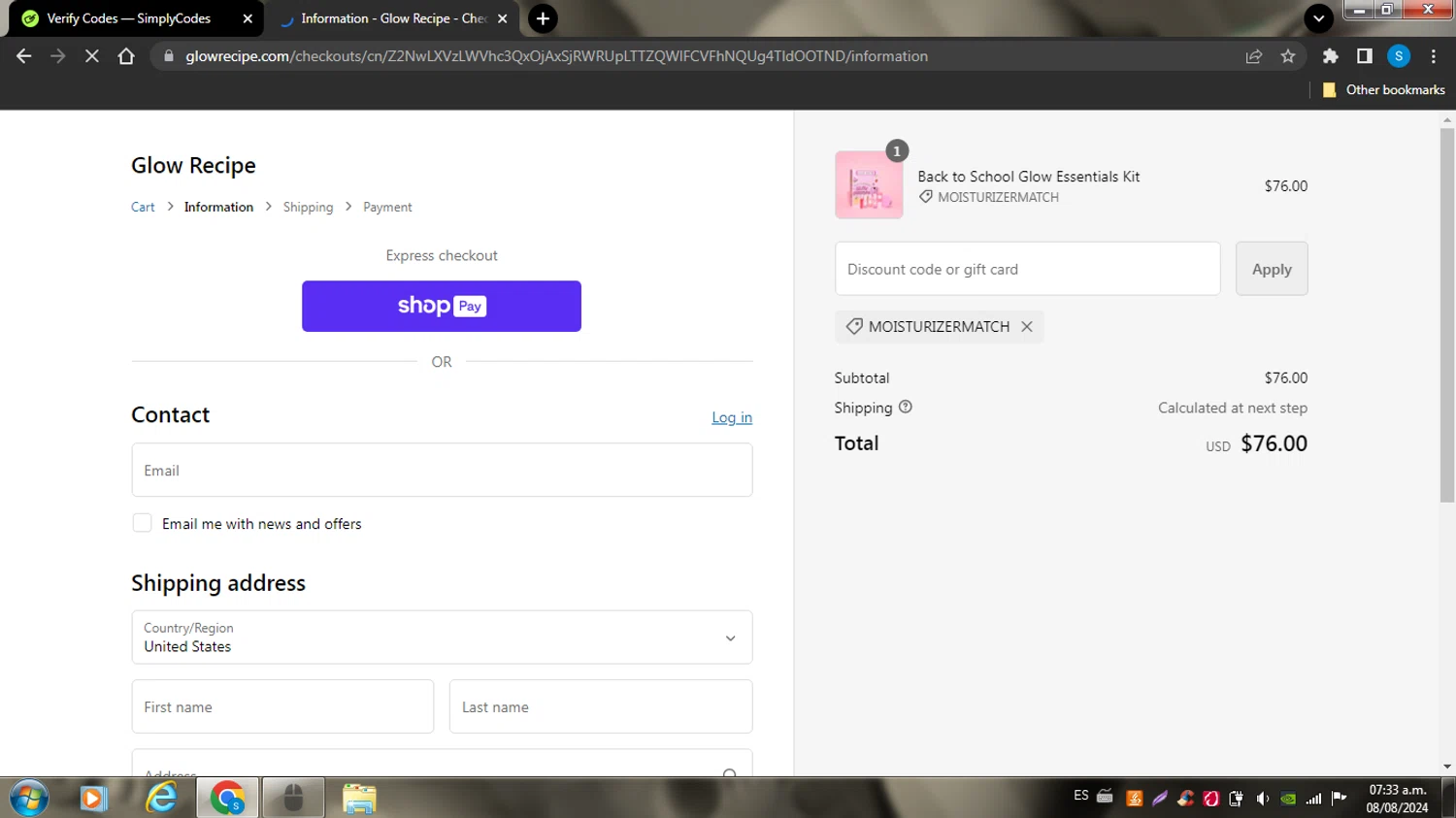The height and width of the screenshot is (818, 1456).
Task: Open CCleaner from the system tray
Action: [1185, 799]
